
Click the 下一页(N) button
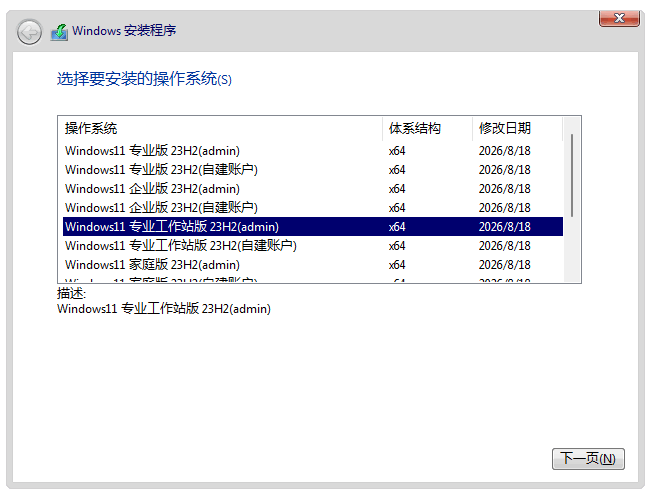click(588, 459)
